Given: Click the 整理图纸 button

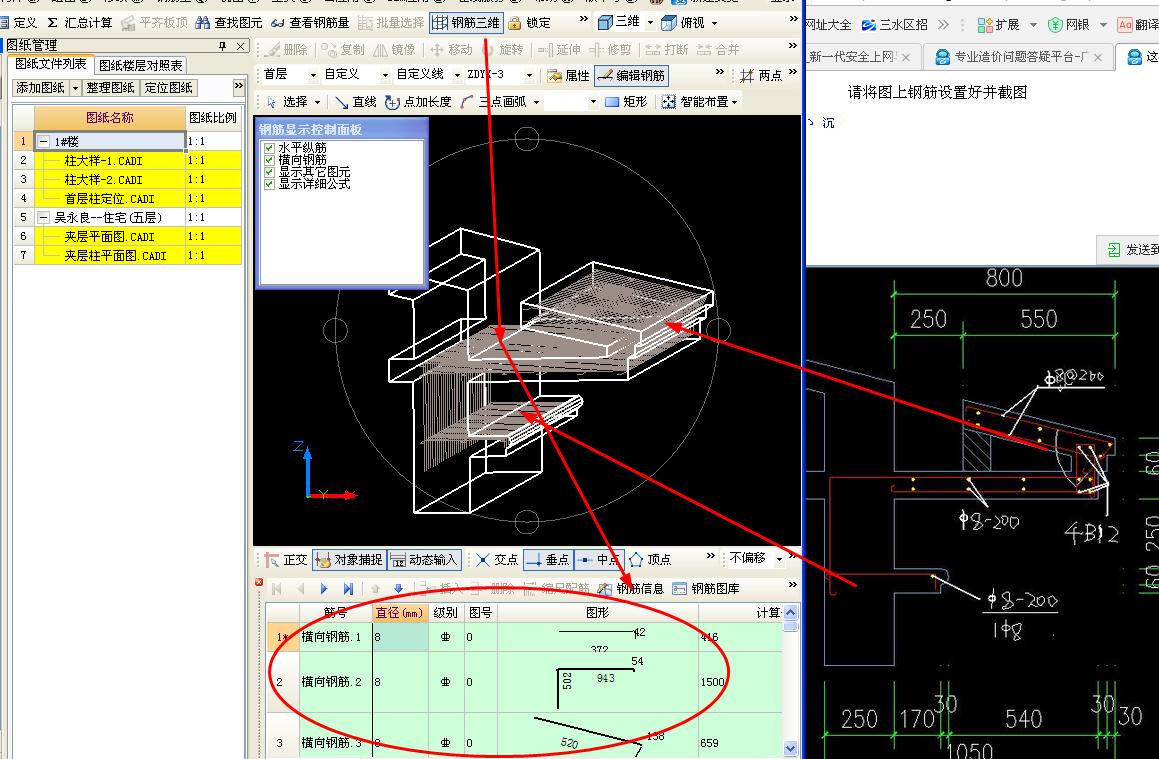Looking at the screenshot, I should click(x=110, y=88).
